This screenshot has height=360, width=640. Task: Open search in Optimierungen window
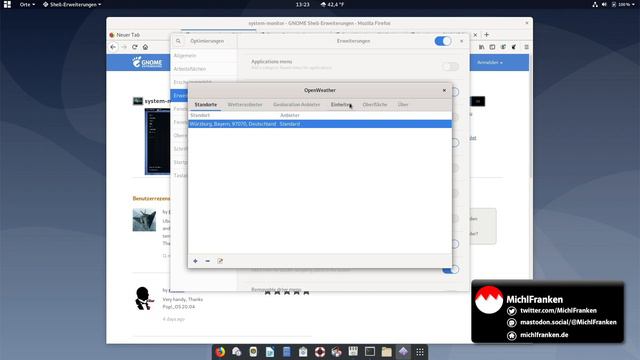pos(178,41)
